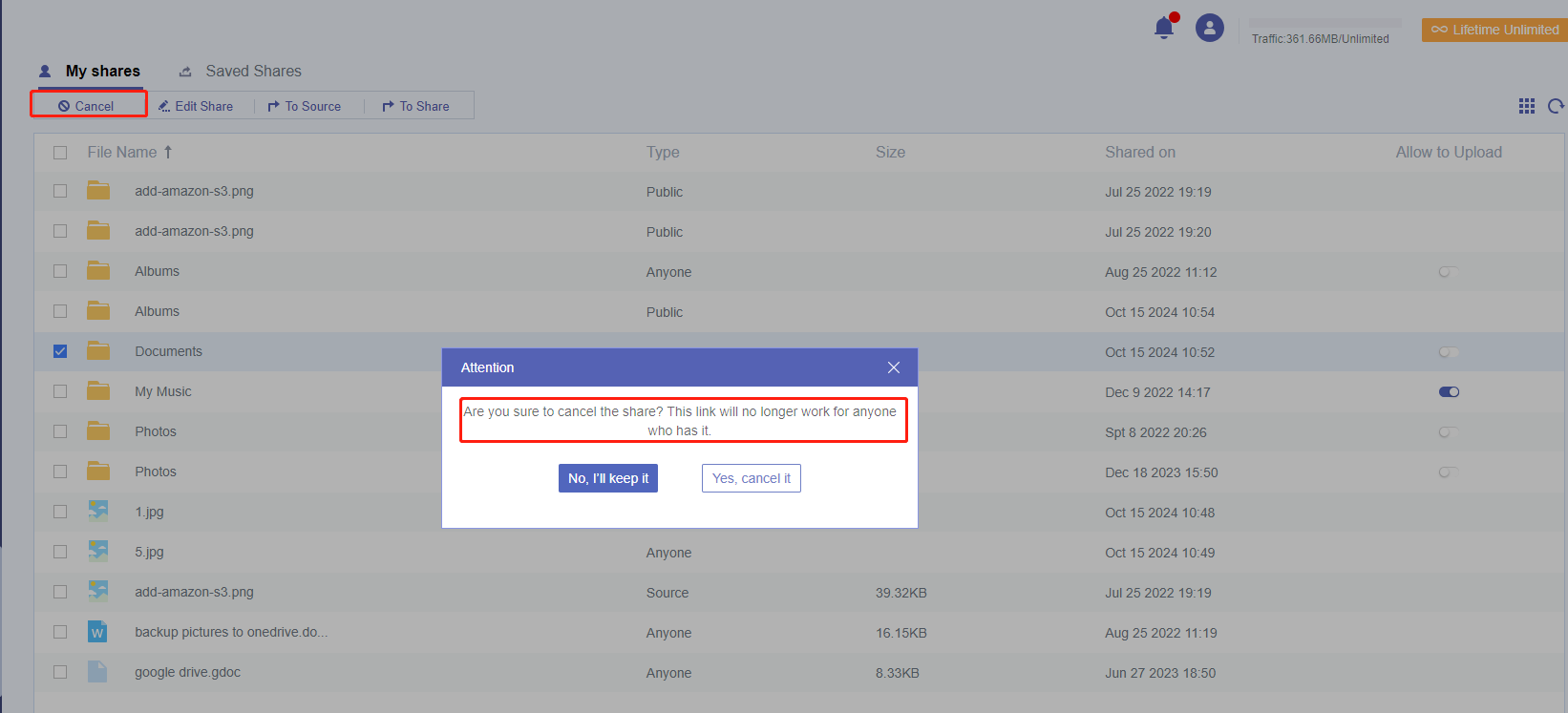1568x713 pixels.
Task: Click the Word document icon of backup pictures file
Action: [97, 632]
